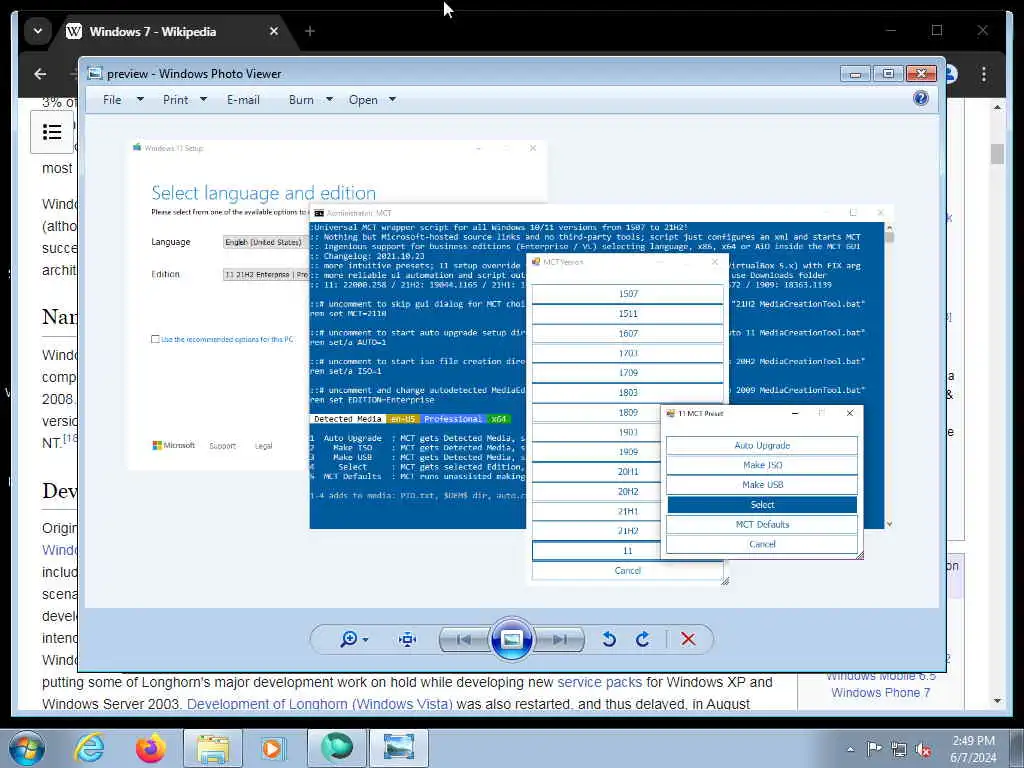Viewport: 1024px width, 768px height.
Task: Launch Firefox from the taskbar
Action: [151, 748]
